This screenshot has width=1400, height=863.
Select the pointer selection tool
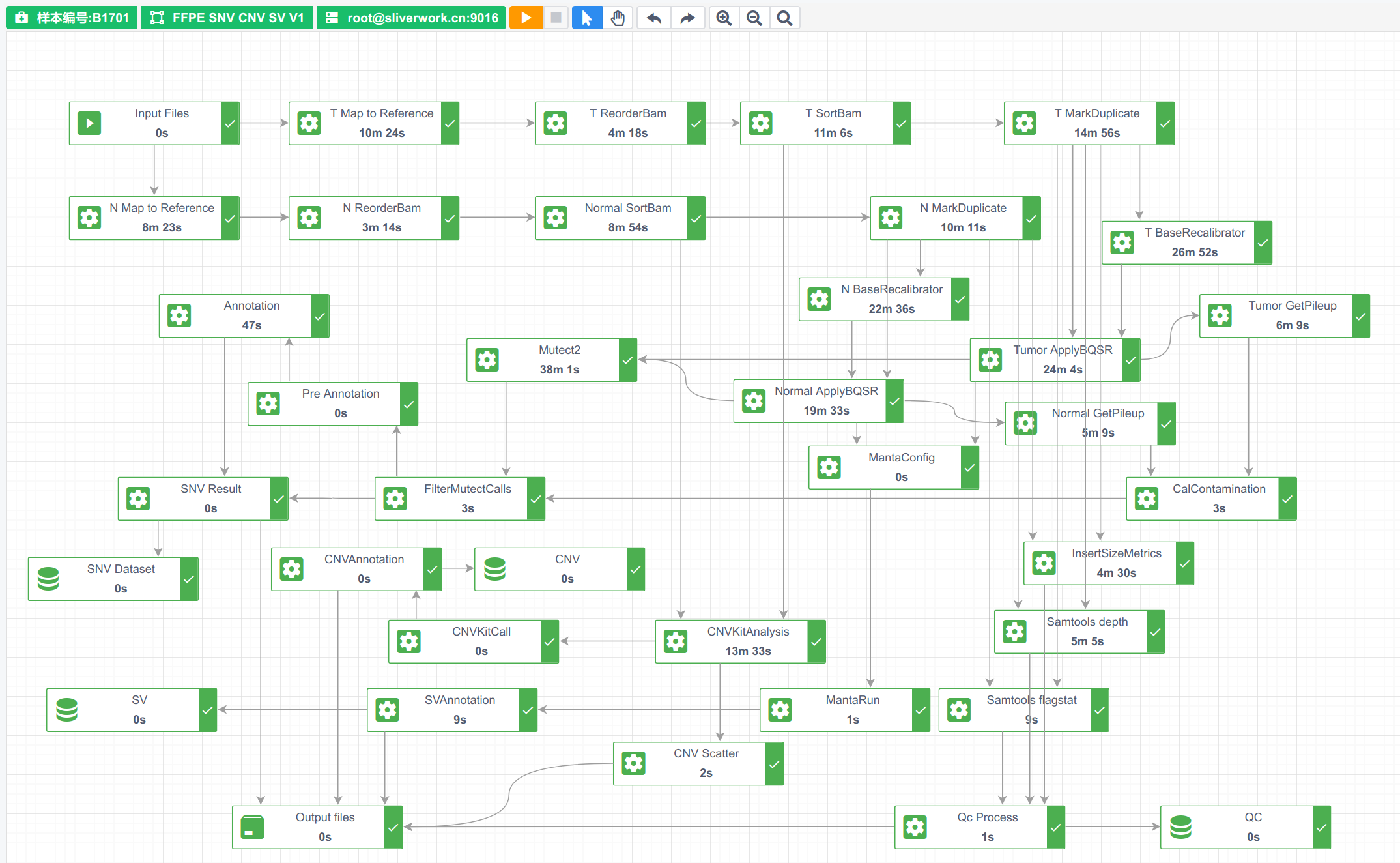(587, 18)
